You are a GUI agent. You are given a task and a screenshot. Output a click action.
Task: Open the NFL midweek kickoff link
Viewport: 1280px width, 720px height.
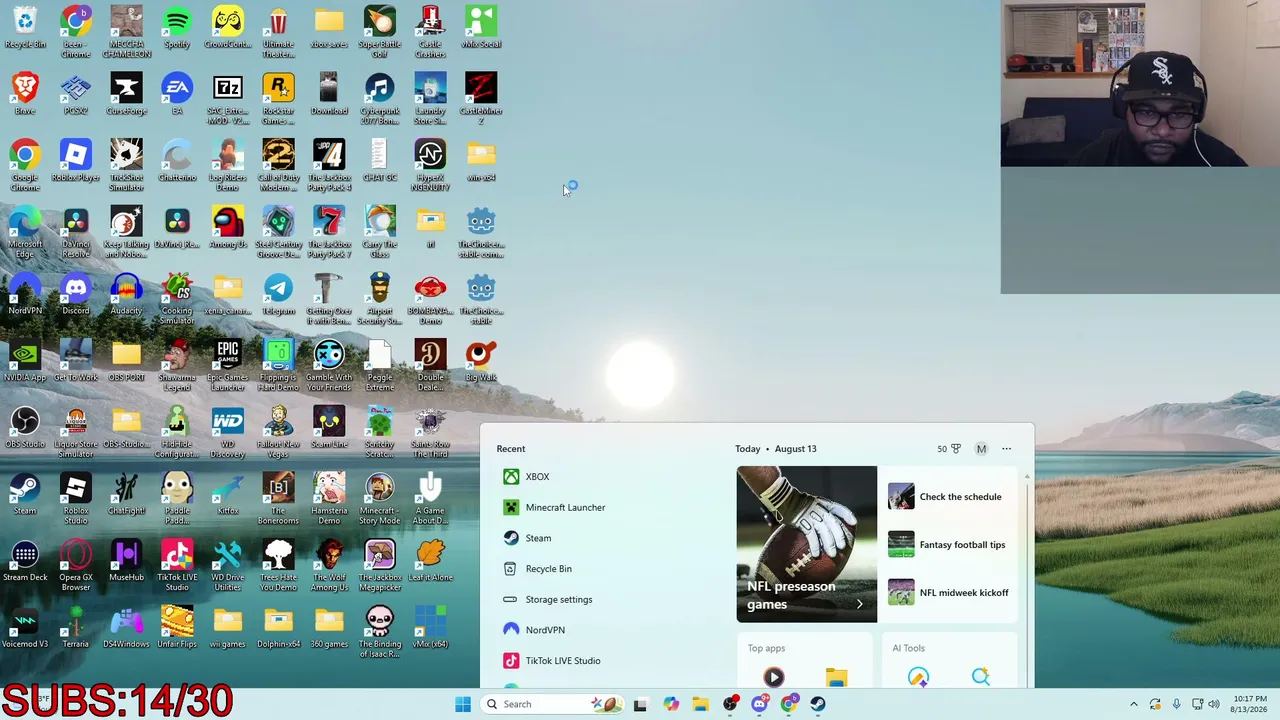(x=949, y=593)
